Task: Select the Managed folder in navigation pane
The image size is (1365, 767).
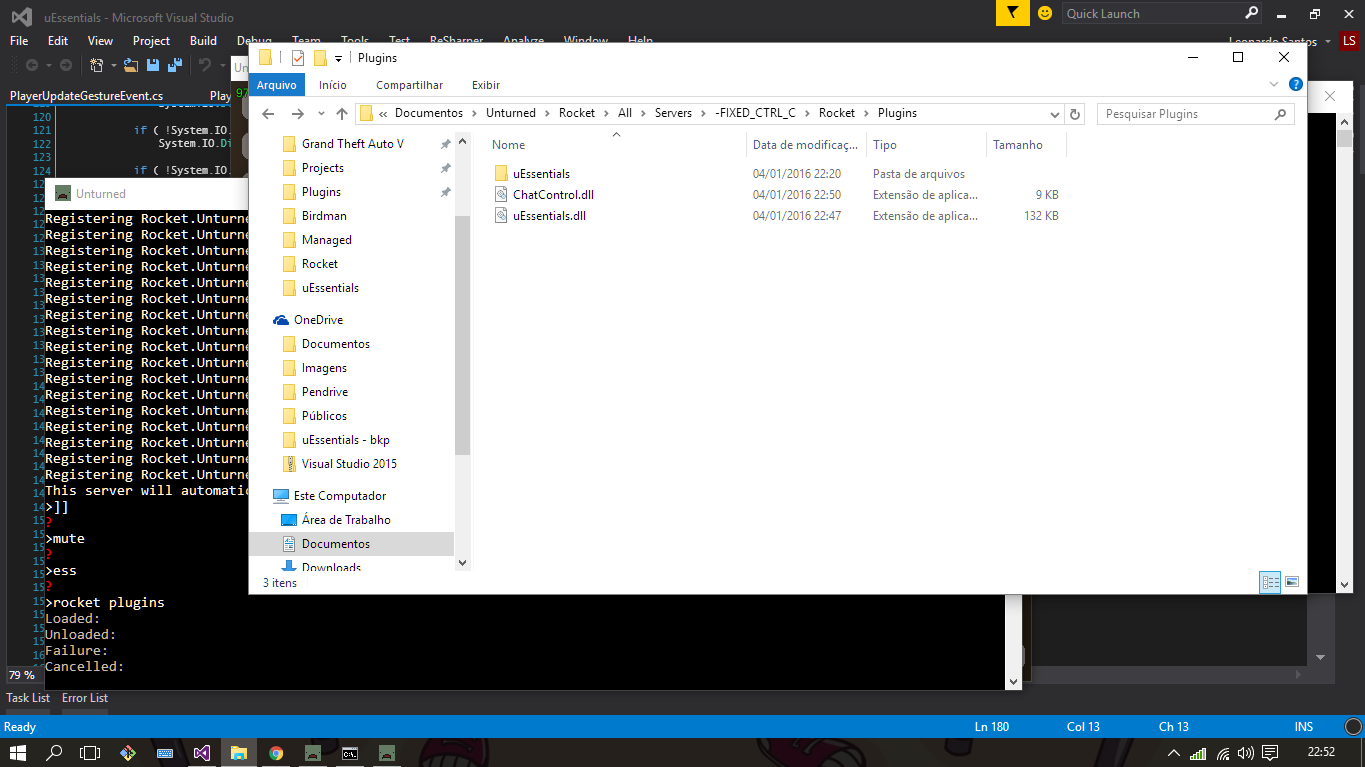Action: (x=326, y=240)
